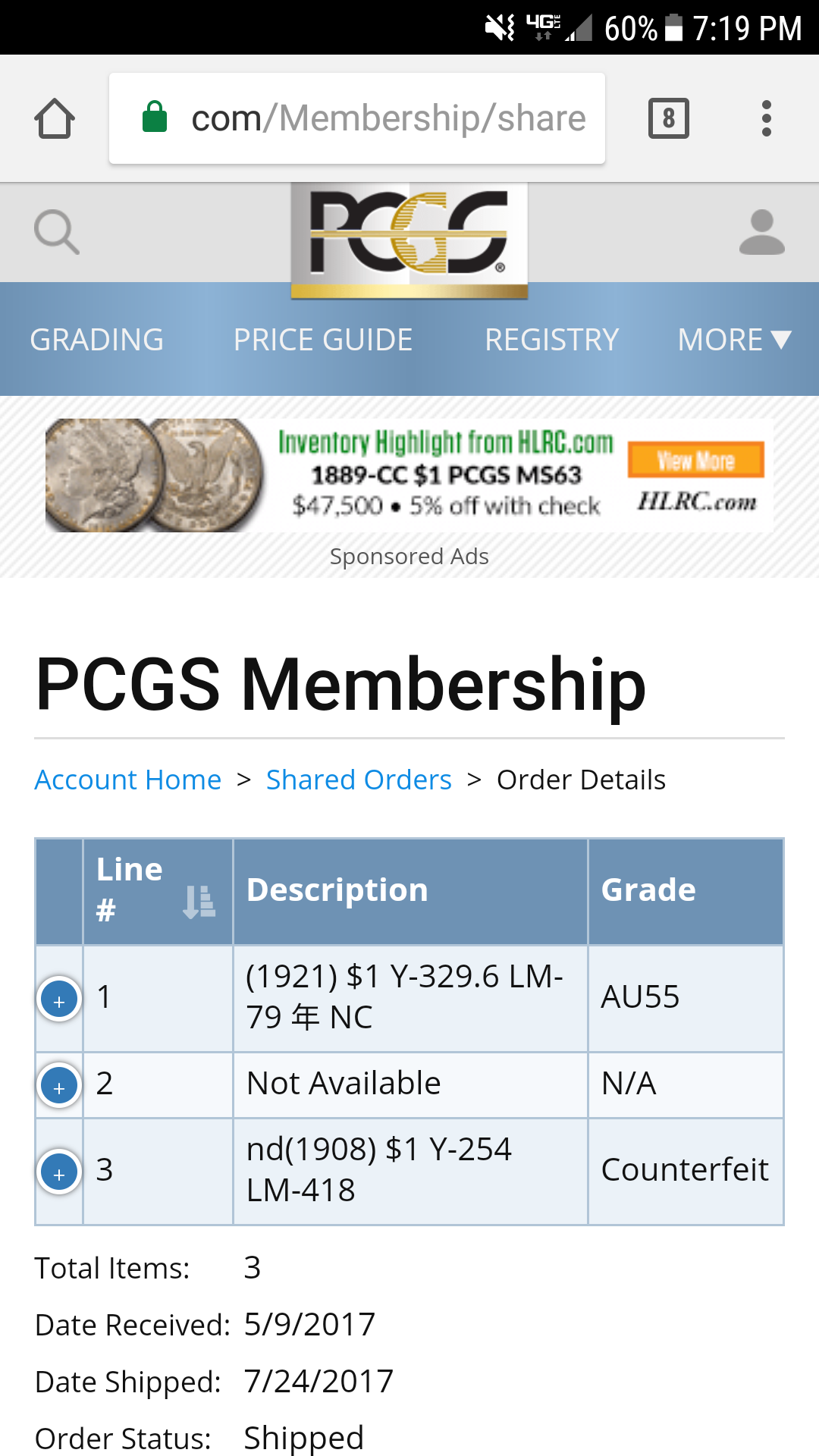Tap the PCGS logo
Viewport: 819px width, 1456px height.
(409, 240)
